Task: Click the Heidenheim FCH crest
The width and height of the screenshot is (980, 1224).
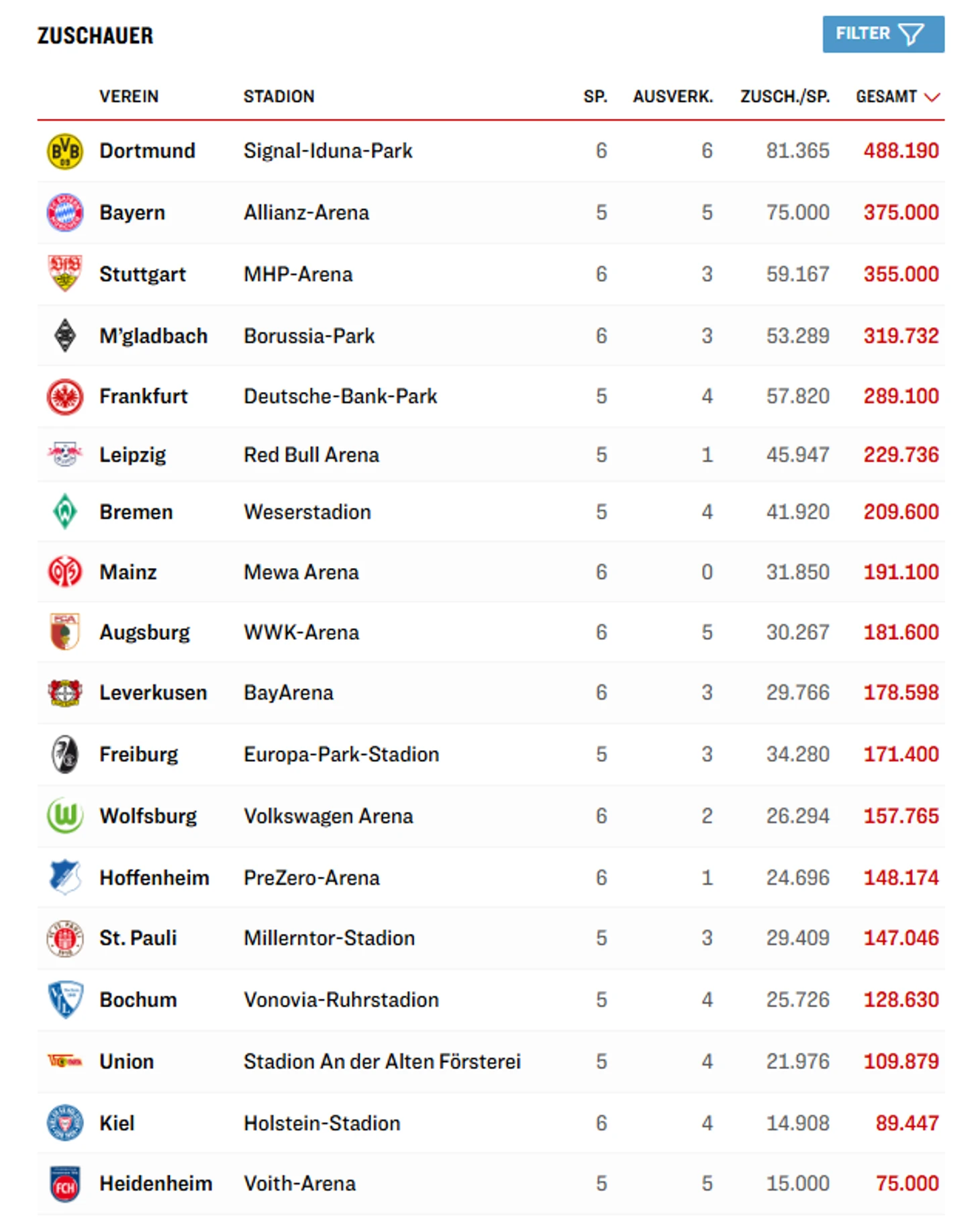Action: (x=64, y=1184)
